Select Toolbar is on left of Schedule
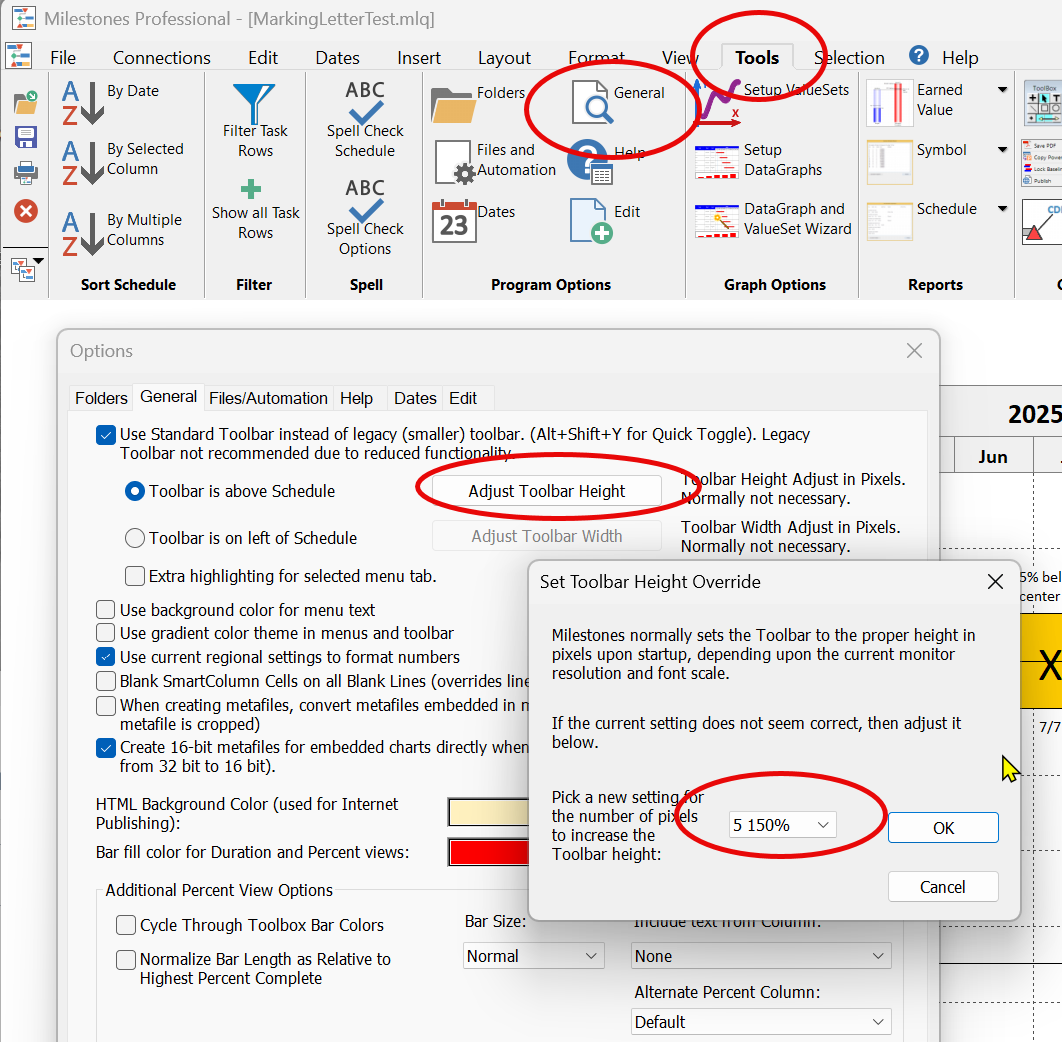The width and height of the screenshot is (1062, 1042). click(x=135, y=538)
